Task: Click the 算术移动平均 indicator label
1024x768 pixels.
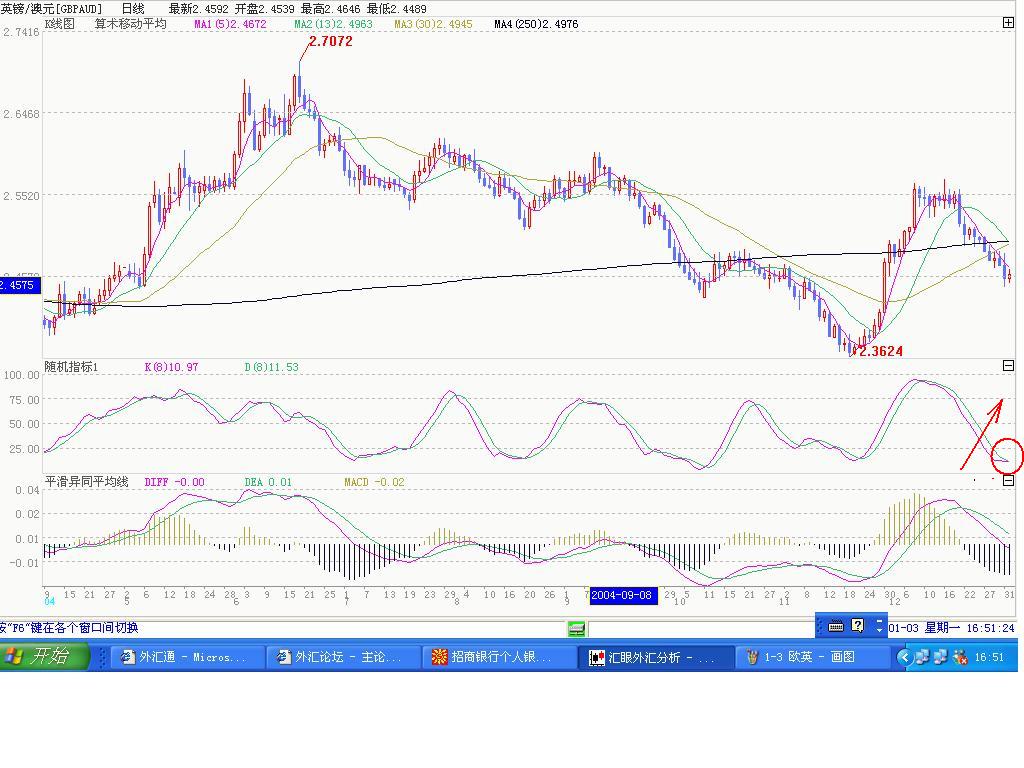Action: (131, 24)
